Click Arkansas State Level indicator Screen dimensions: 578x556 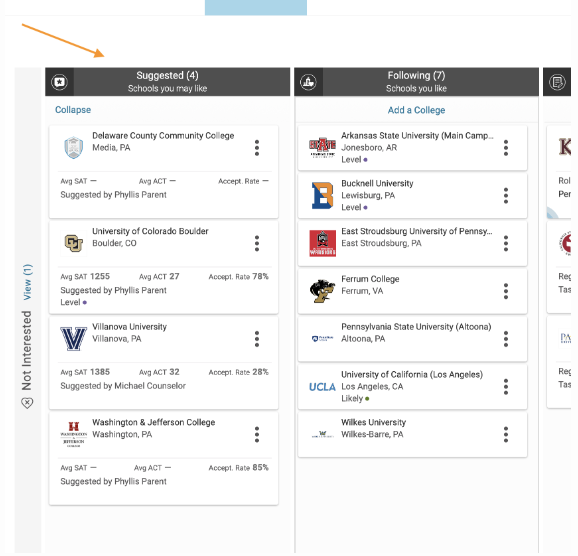tap(354, 160)
